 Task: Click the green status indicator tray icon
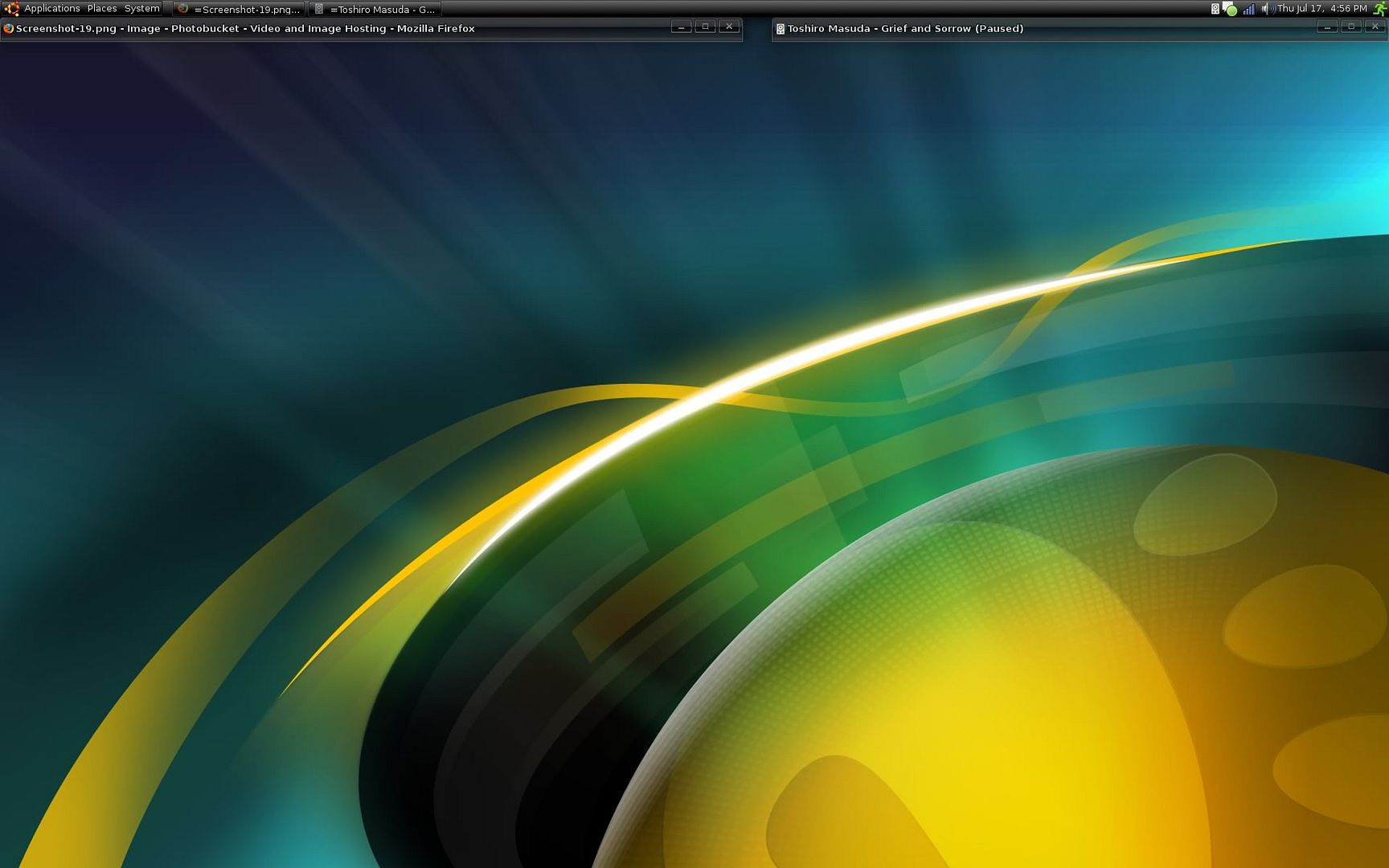pos(1230,9)
